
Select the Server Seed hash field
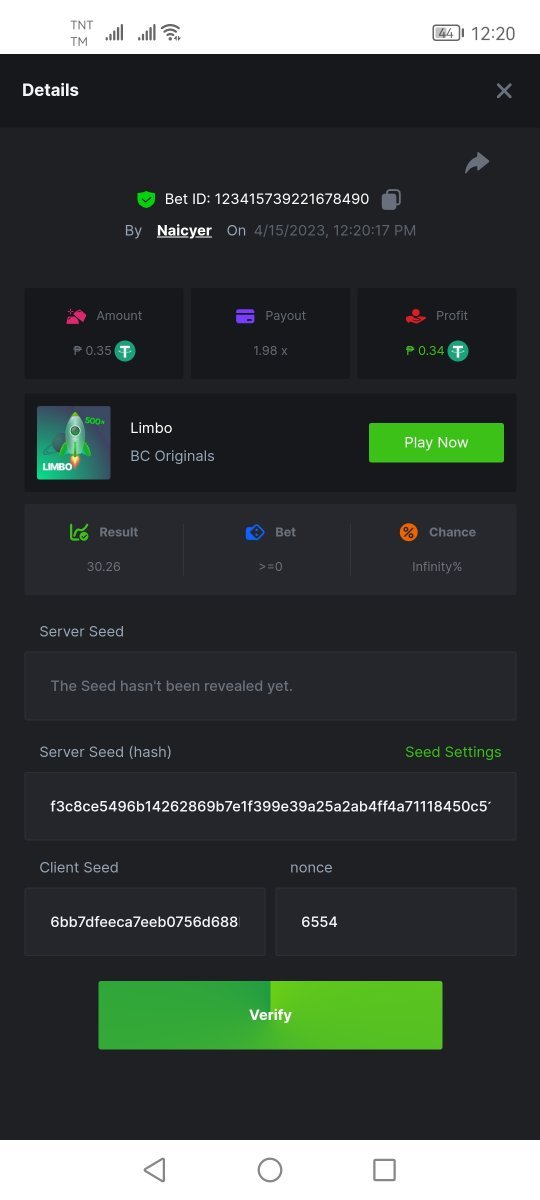[x=270, y=806]
